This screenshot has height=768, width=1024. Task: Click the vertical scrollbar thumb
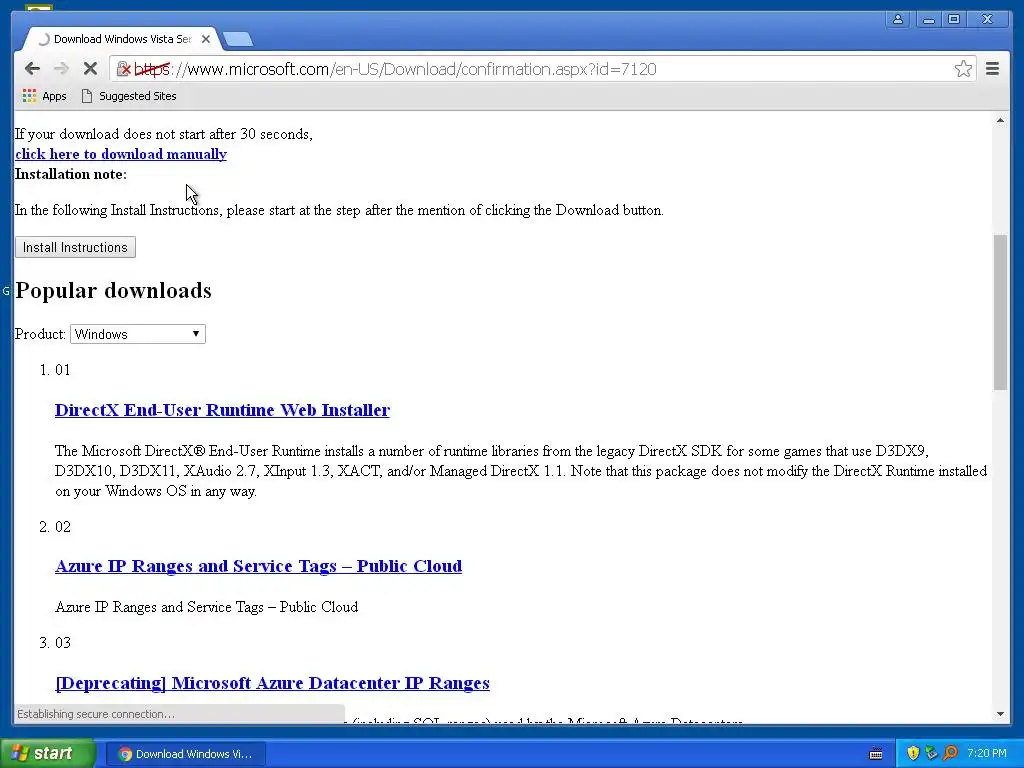[x=1000, y=312]
